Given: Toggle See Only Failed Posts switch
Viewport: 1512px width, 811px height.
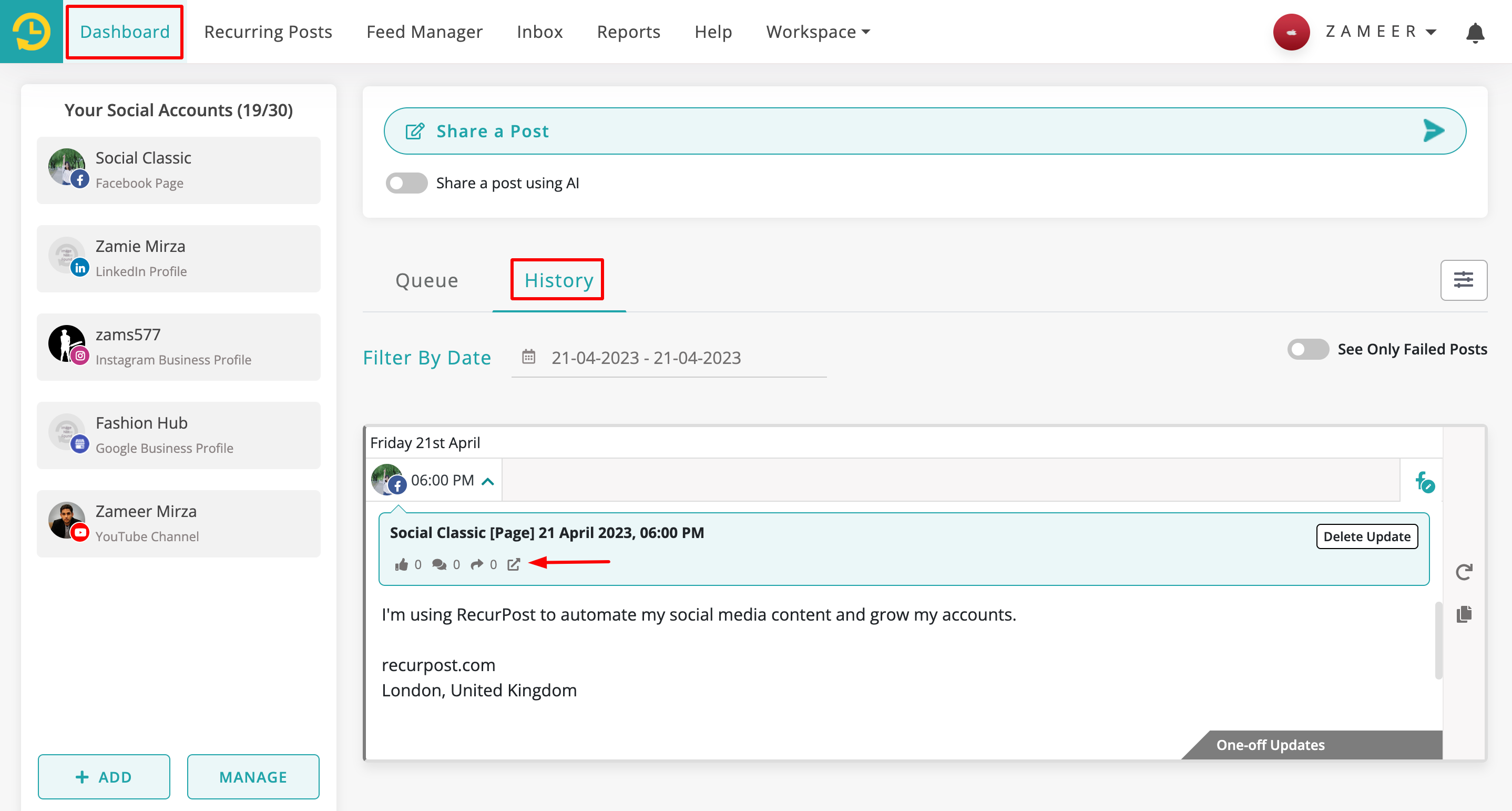Looking at the screenshot, I should coord(1307,349).
